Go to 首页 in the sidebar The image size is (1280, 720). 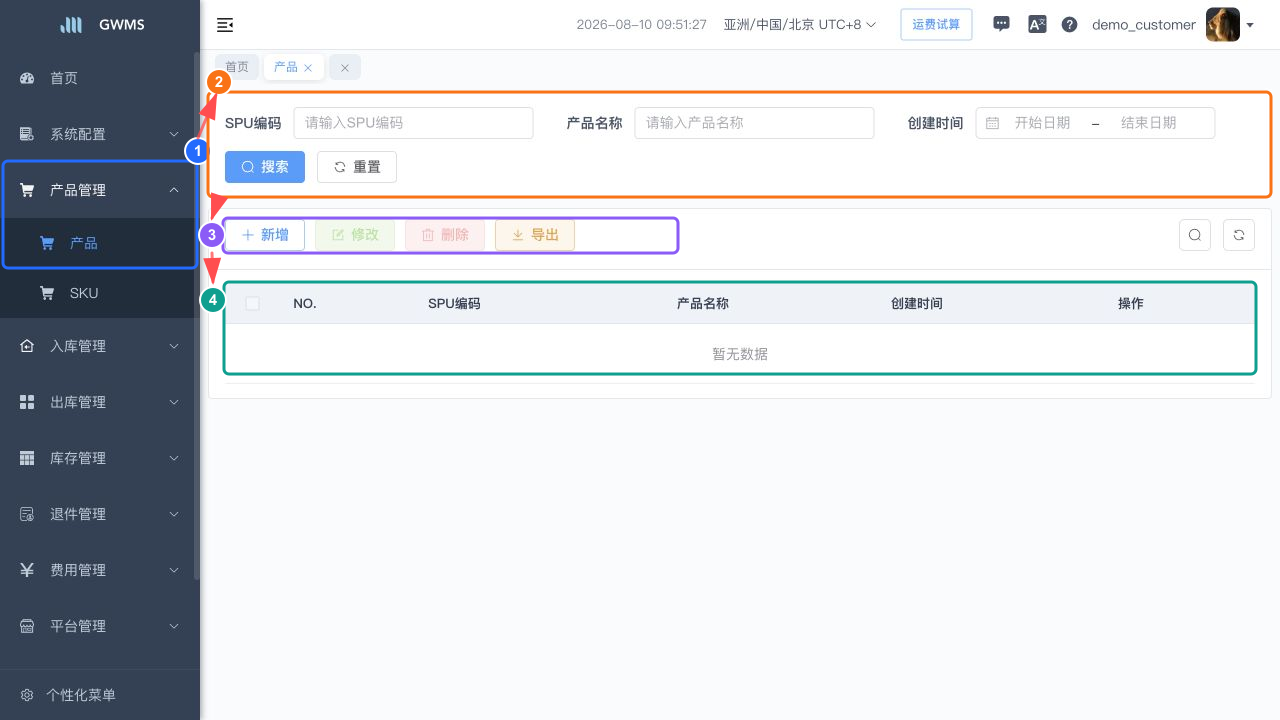tap(100, 78)
